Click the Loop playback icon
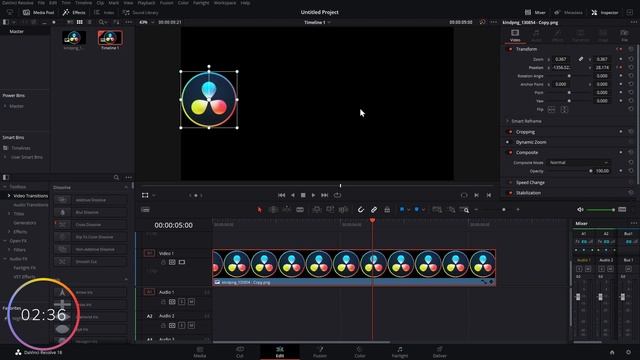 (337, 195)
